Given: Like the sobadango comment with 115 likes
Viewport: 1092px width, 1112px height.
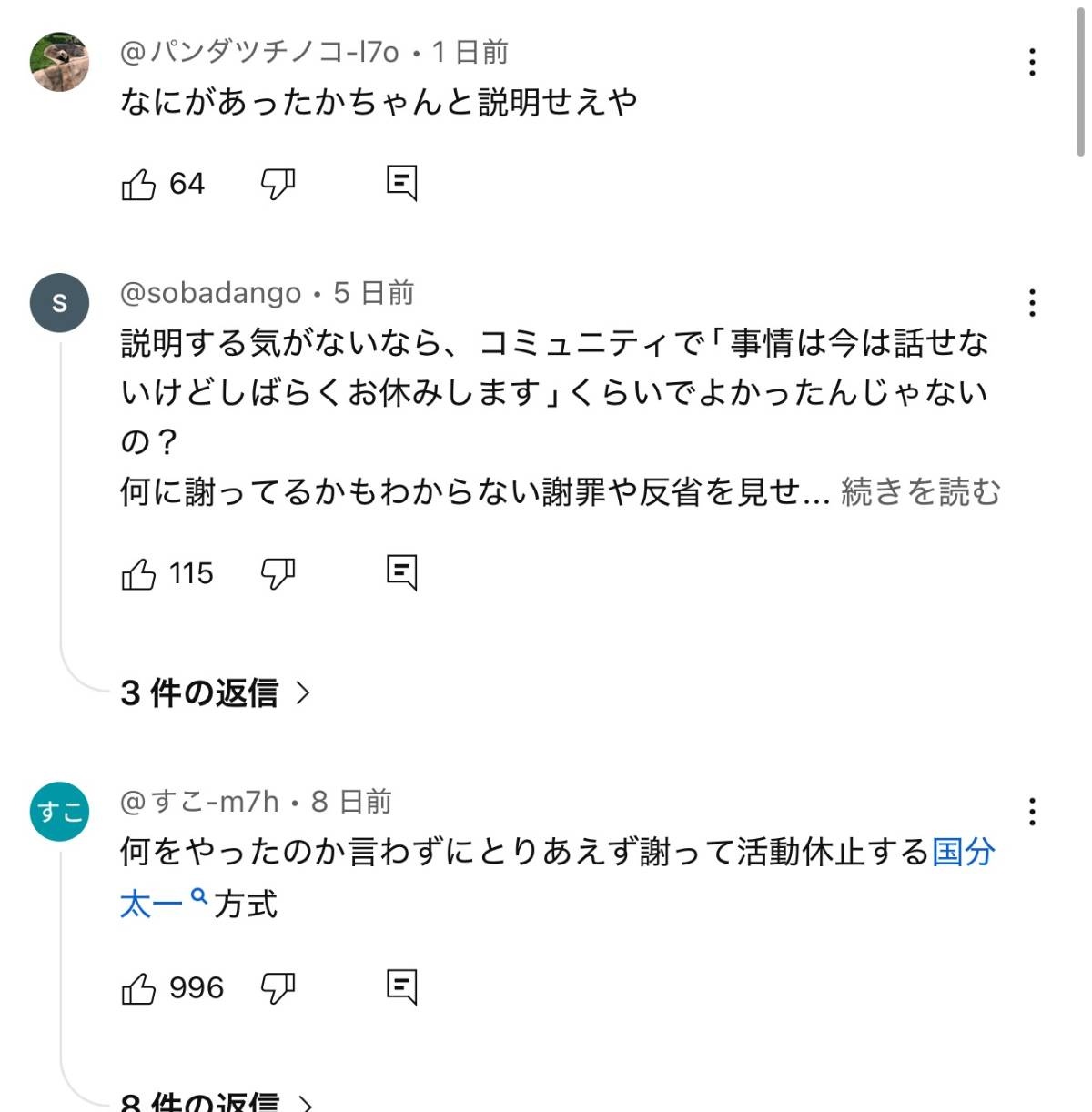Looking at the screenshot, I should click(x=139, y=574).
